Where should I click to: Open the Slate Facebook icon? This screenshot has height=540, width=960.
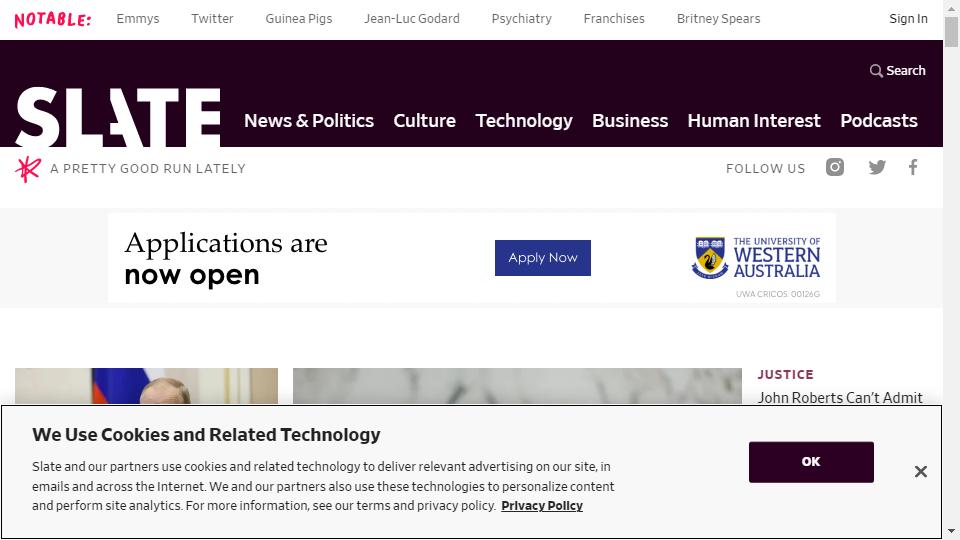point(913,167)
